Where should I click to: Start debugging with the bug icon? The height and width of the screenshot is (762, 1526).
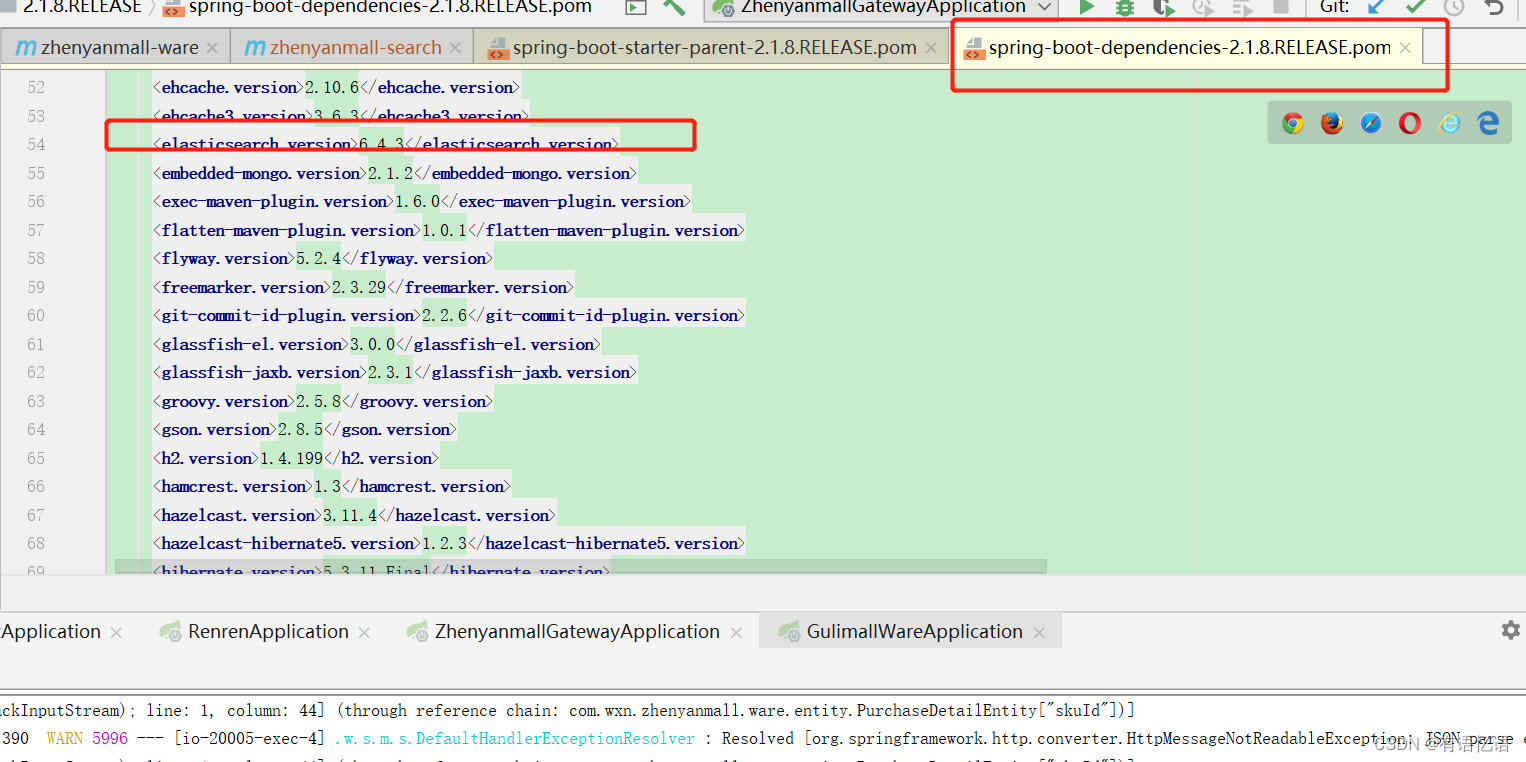coord(1125,7)
